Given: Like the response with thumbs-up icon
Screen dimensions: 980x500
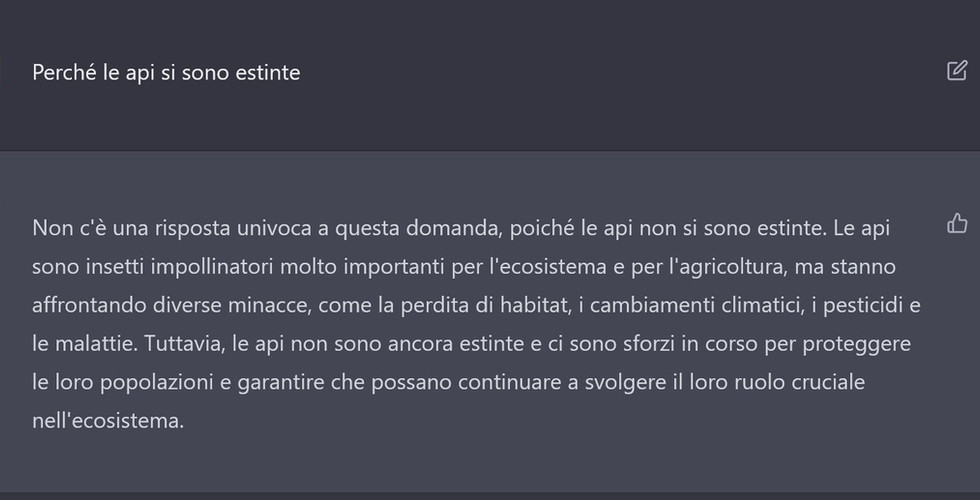Looking at the screenshot, I should click(957, 223).
